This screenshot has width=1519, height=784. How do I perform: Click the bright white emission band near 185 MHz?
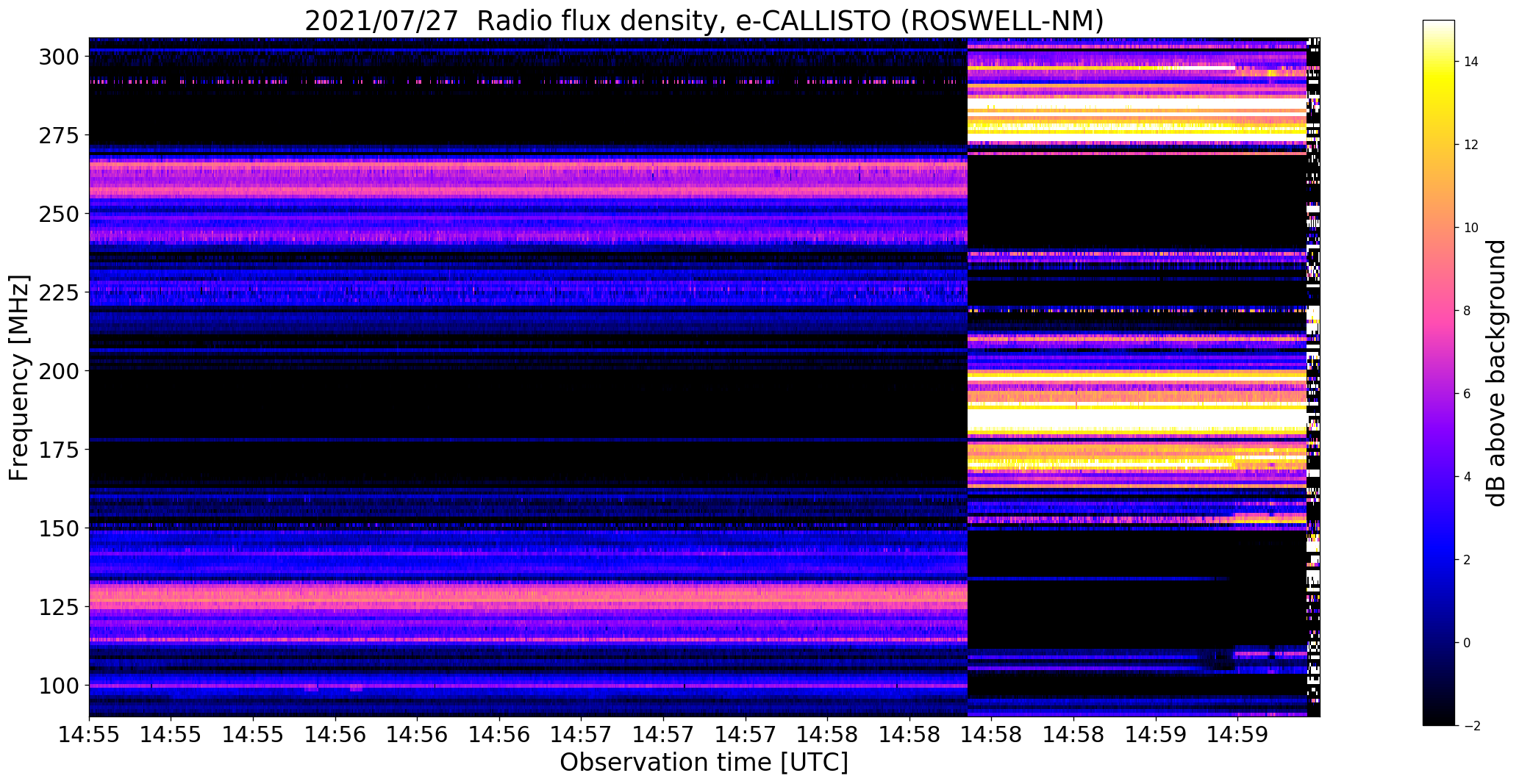(1137, 420)
